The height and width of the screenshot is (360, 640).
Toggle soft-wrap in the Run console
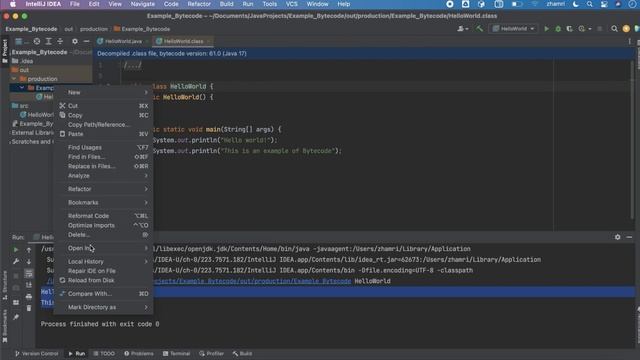[29, 273]
